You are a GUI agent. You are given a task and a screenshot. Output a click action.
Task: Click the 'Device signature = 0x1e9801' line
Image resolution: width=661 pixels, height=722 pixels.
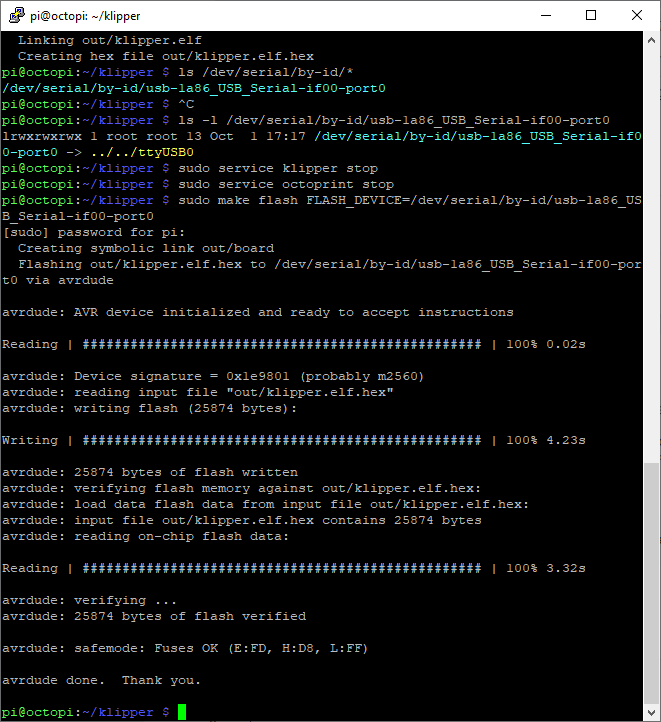pos(213,376)
